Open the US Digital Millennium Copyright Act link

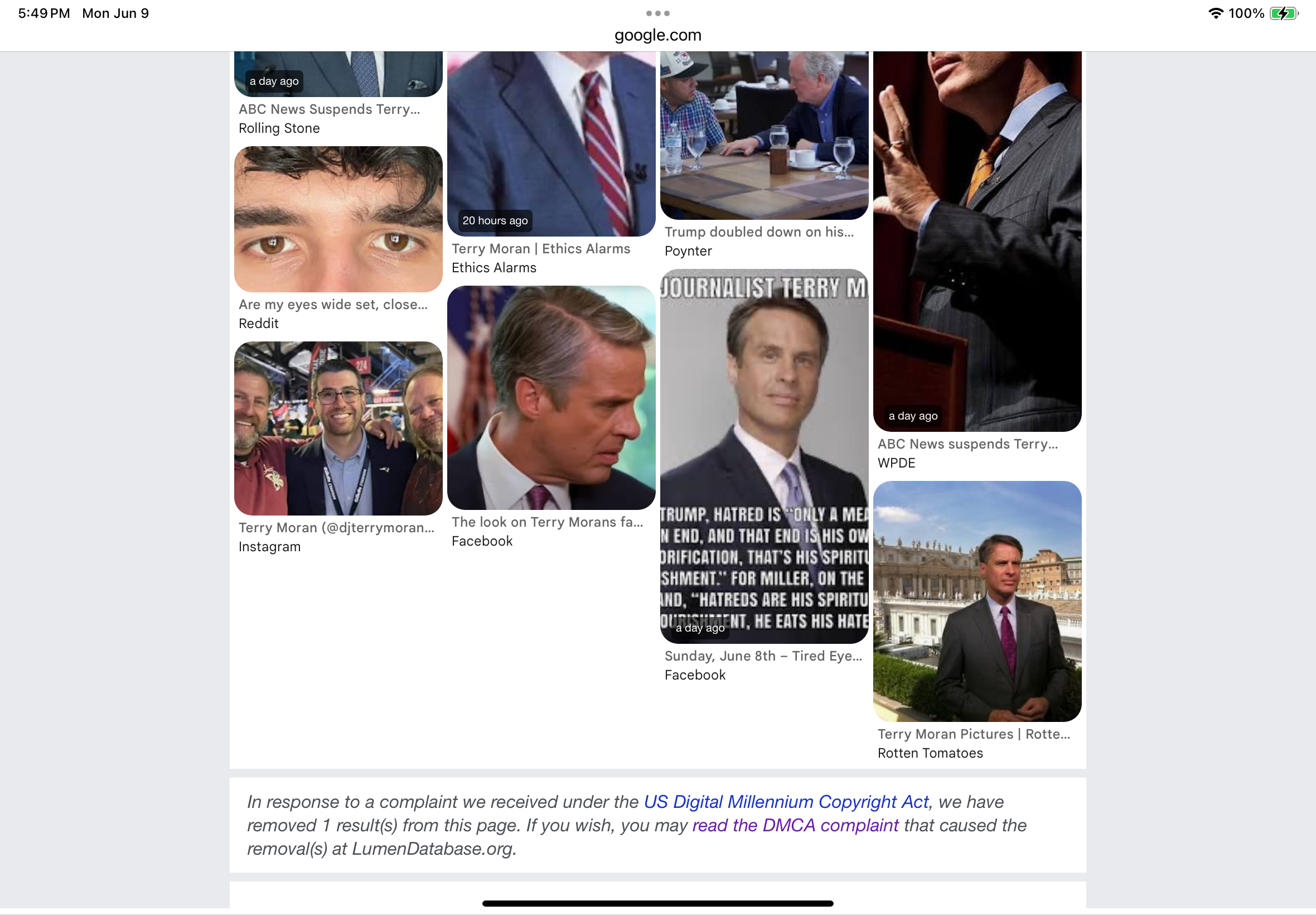click(x=786, y=802)
